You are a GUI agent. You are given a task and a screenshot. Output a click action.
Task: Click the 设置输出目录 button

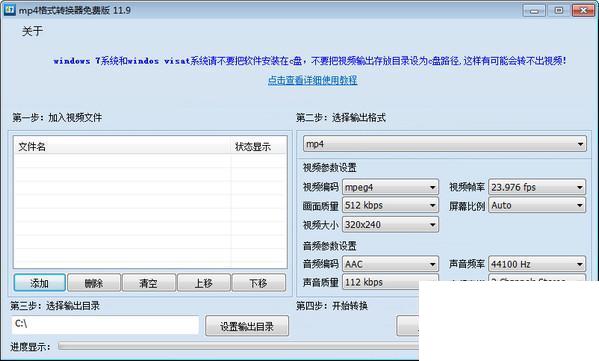(247, 326)
